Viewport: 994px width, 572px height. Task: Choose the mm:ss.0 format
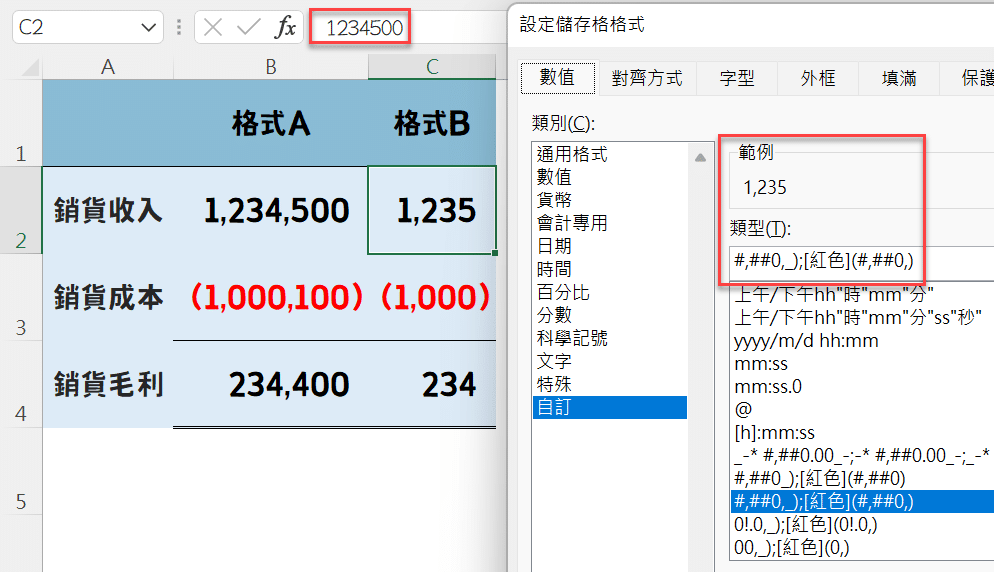[862, 387]
